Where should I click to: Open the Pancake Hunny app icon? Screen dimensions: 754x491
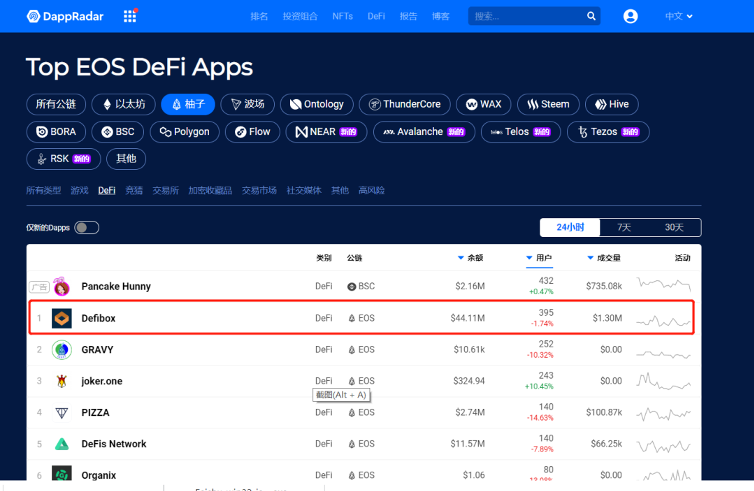62,287
